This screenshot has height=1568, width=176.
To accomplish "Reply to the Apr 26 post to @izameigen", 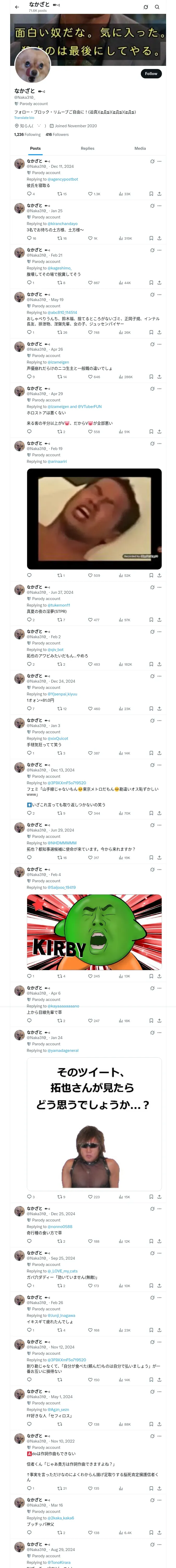I will point(30,377).
